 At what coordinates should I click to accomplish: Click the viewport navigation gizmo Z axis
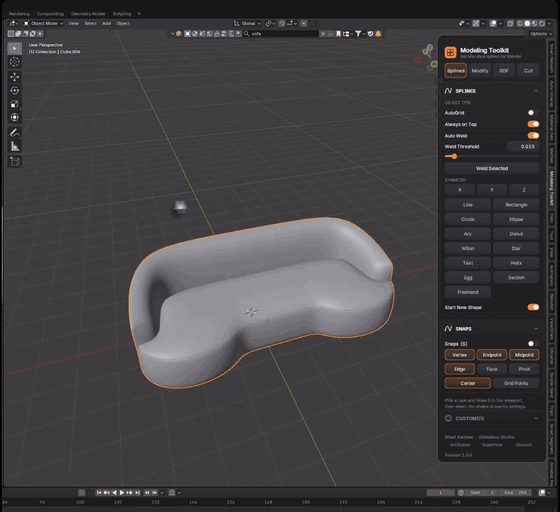click(430, 47)
